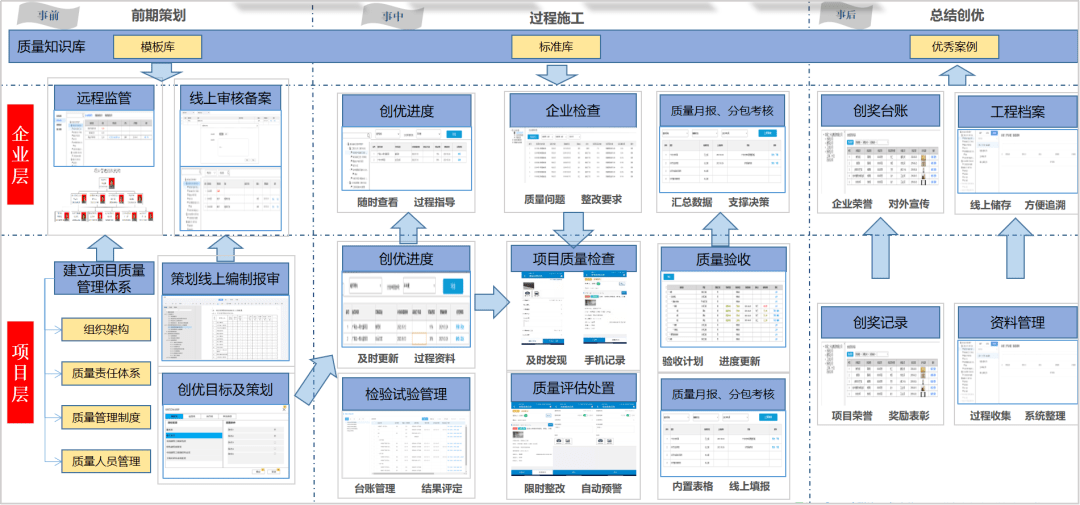Click the down arrow below 标准库
Viewport: 1080px width, 505px height.
(x=557, y=73)
